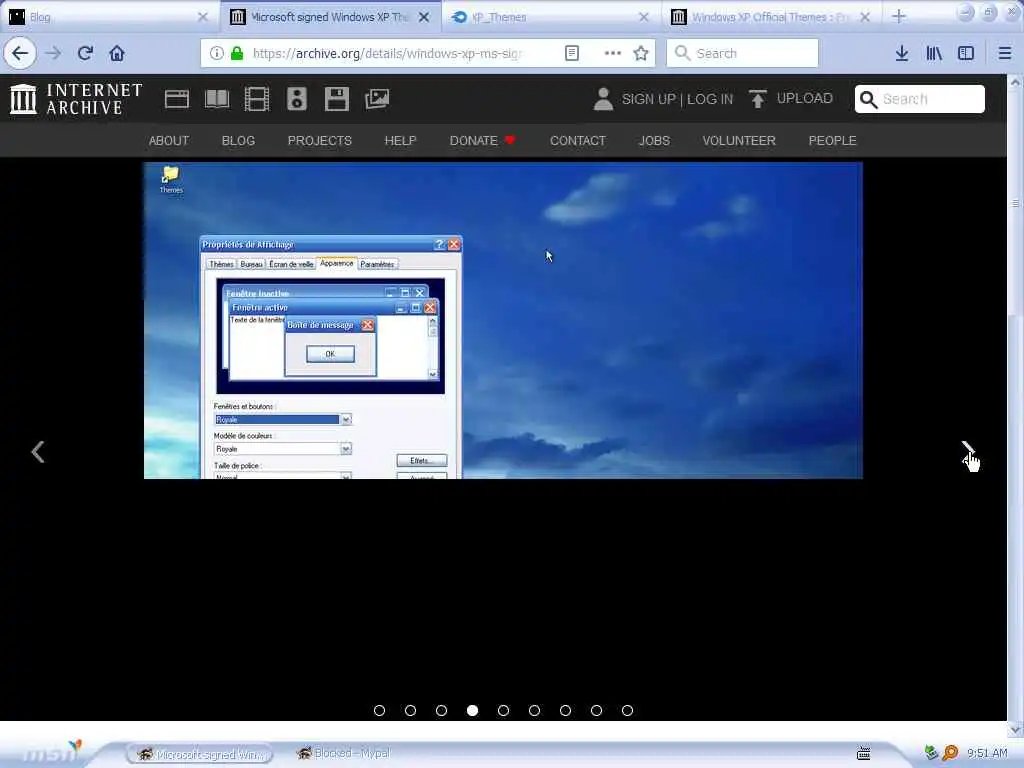
Task: Click the network system tray icon
Action: 931,753
